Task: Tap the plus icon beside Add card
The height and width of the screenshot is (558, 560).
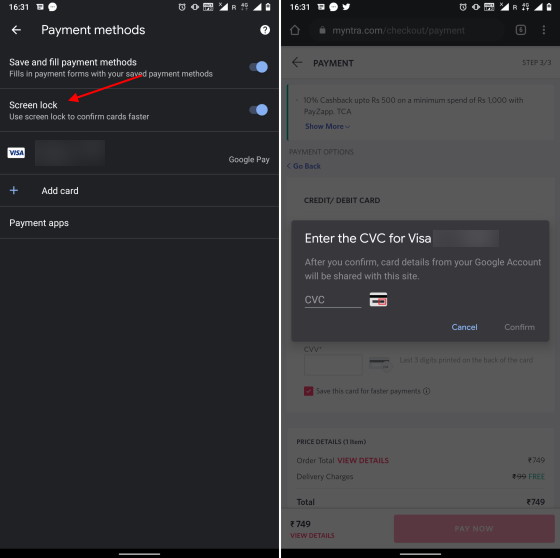Action: [14, 190]
